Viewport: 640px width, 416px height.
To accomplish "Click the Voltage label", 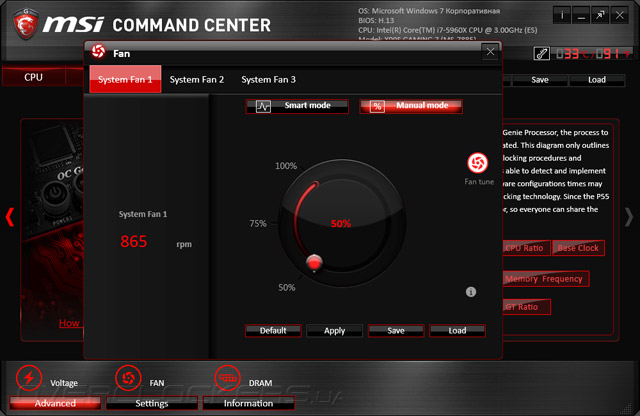I will [64, 383].
